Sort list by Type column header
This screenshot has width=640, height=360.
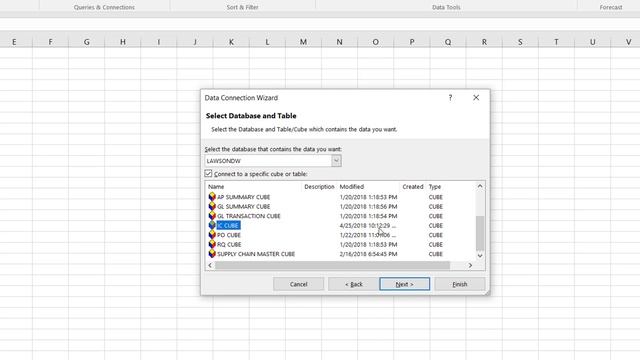(x=435, y=187)
